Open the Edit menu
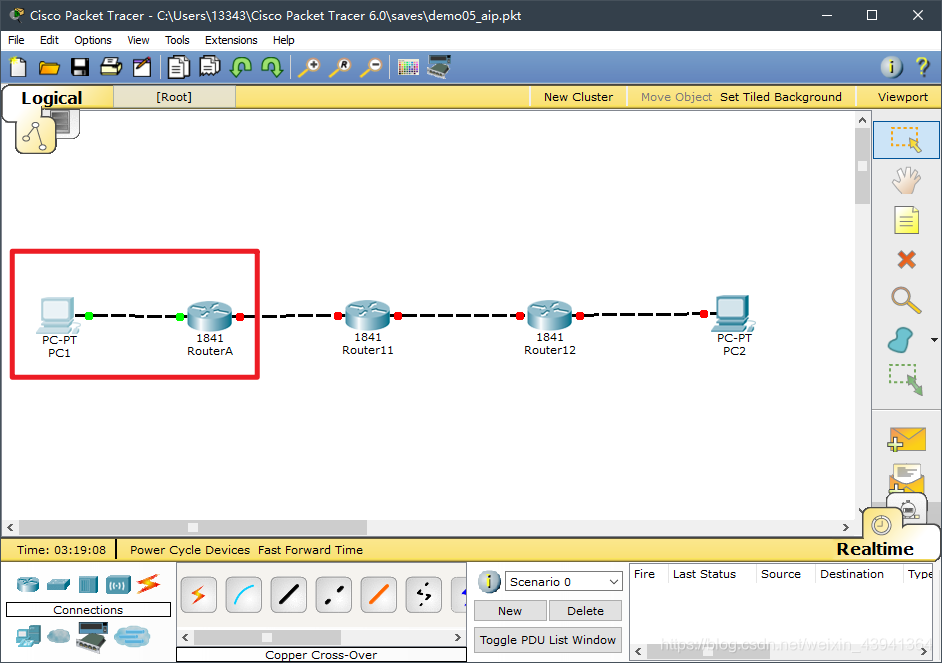The image size is (942, 663). click(49, 40)
